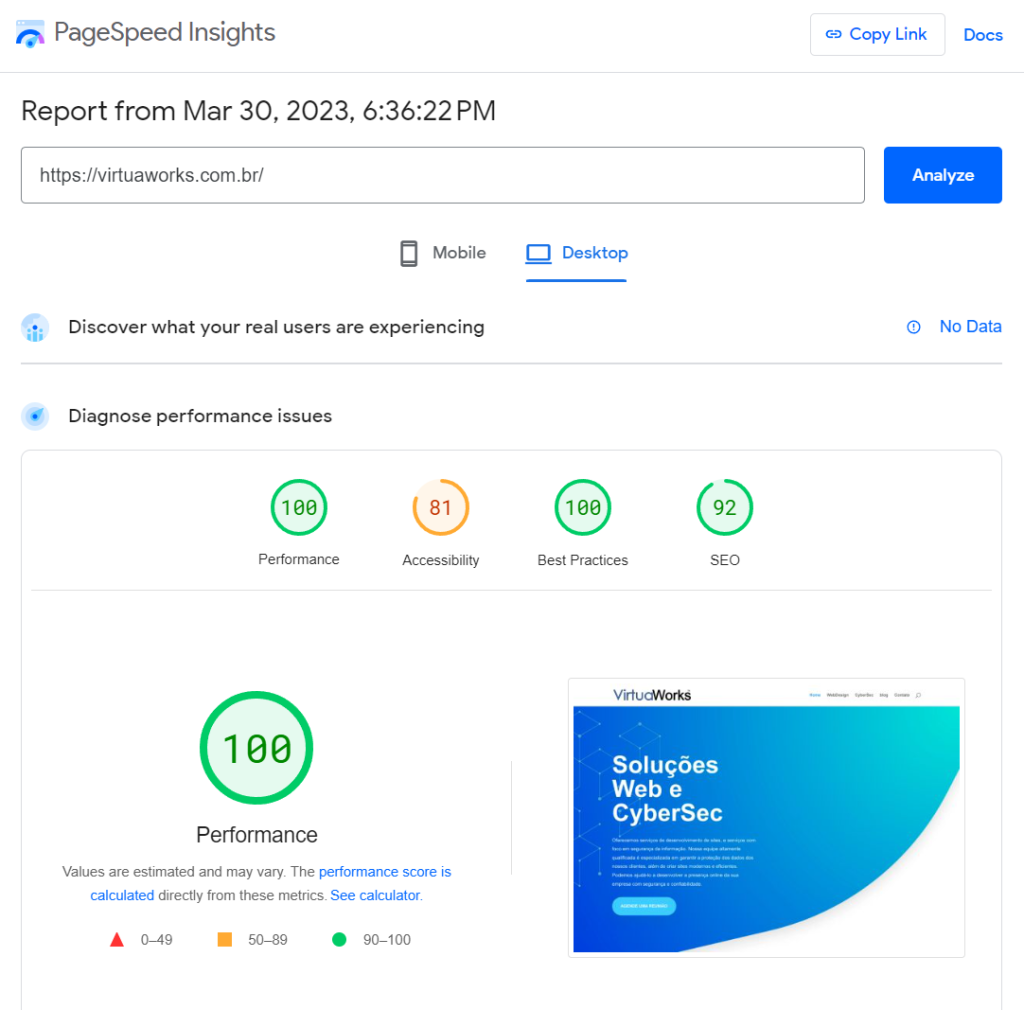
Task: Click the real users experience icon
Action: [x=35, y=328]
